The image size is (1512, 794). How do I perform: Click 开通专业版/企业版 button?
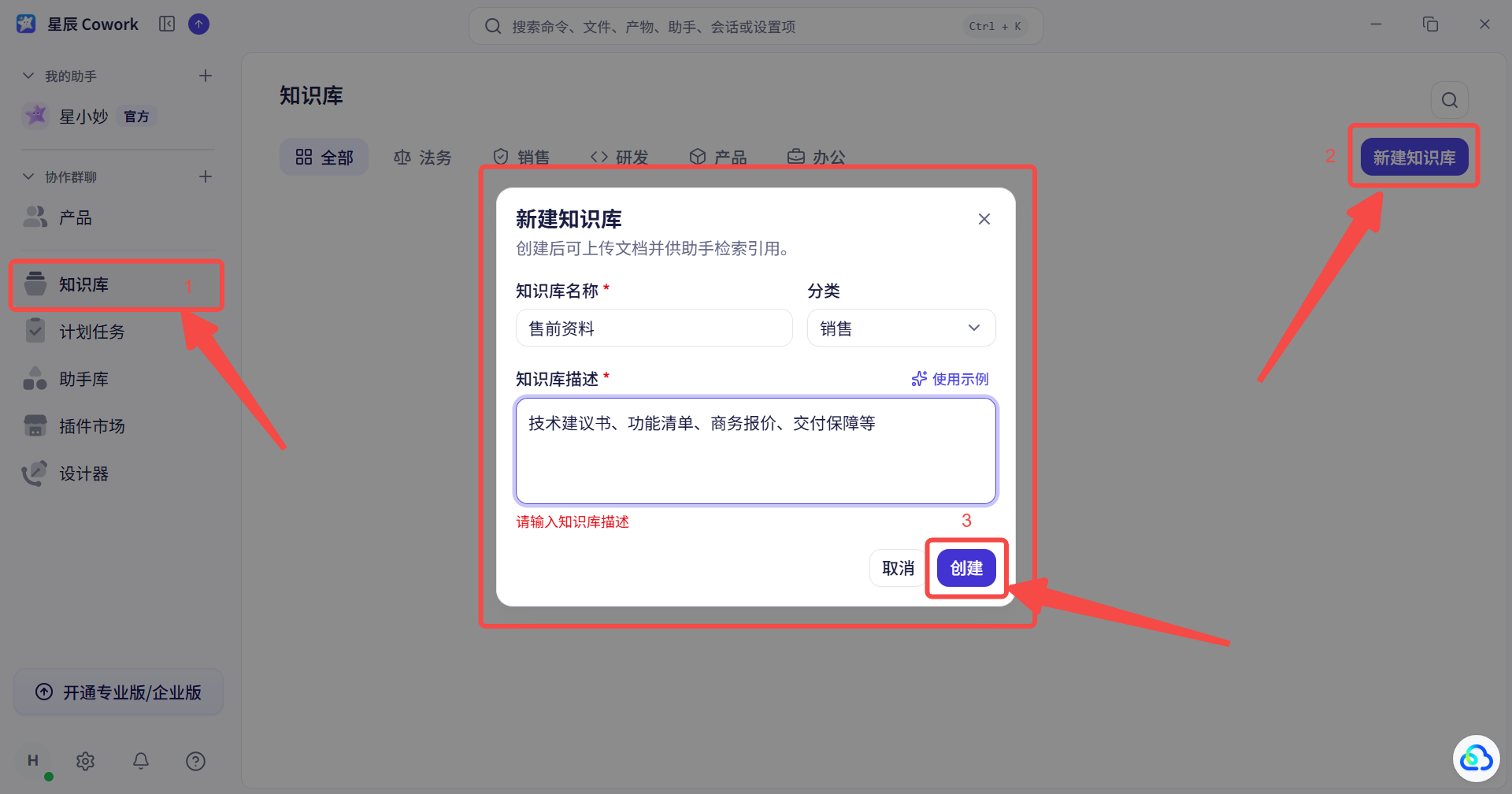pos(119,692)
